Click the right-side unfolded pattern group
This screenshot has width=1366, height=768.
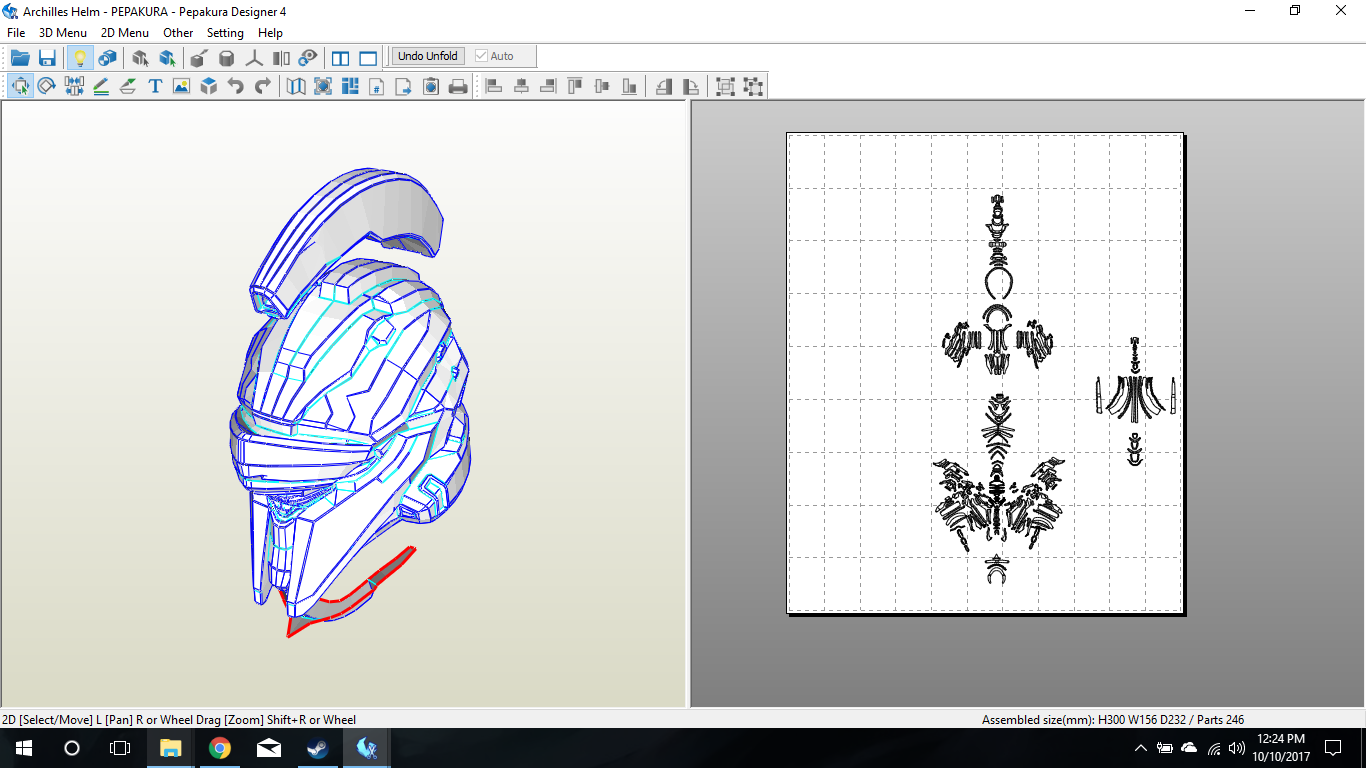pos(1134,402)
